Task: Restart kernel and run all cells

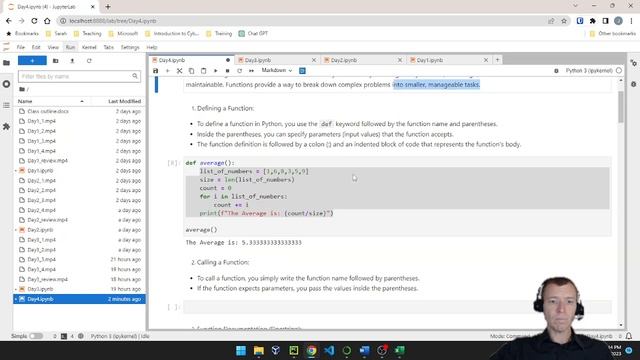Action: 251,71
